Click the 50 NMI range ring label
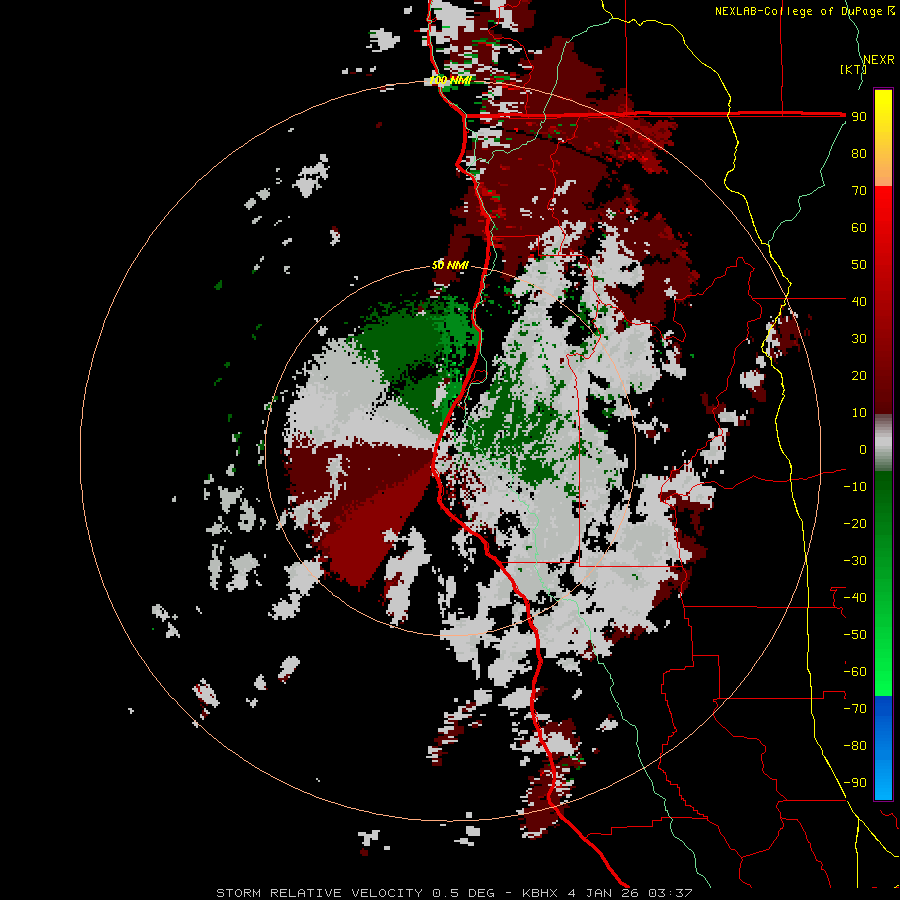Image resolution: width=900 pixels, height=900 pixels. [450, 265]
